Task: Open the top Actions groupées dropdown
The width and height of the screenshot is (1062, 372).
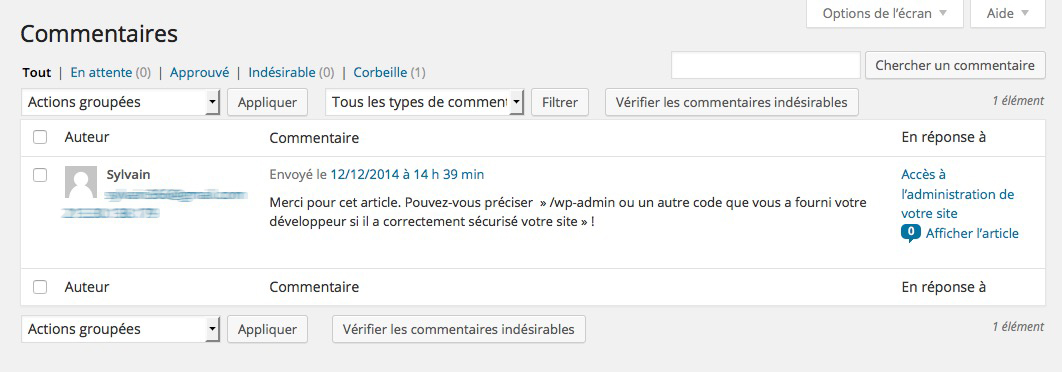Action: (121, 102)
